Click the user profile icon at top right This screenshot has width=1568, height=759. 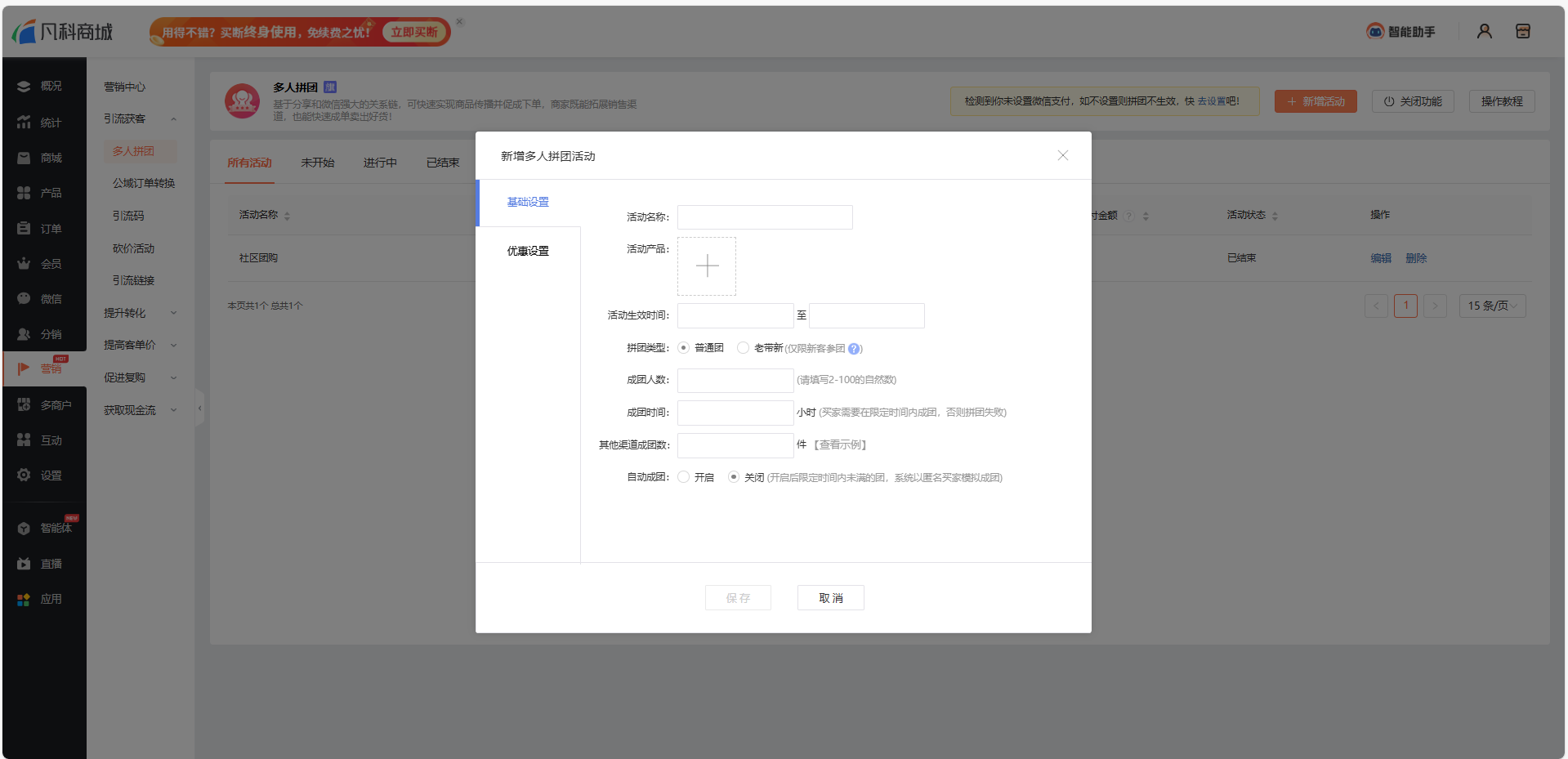point(1484,31)
